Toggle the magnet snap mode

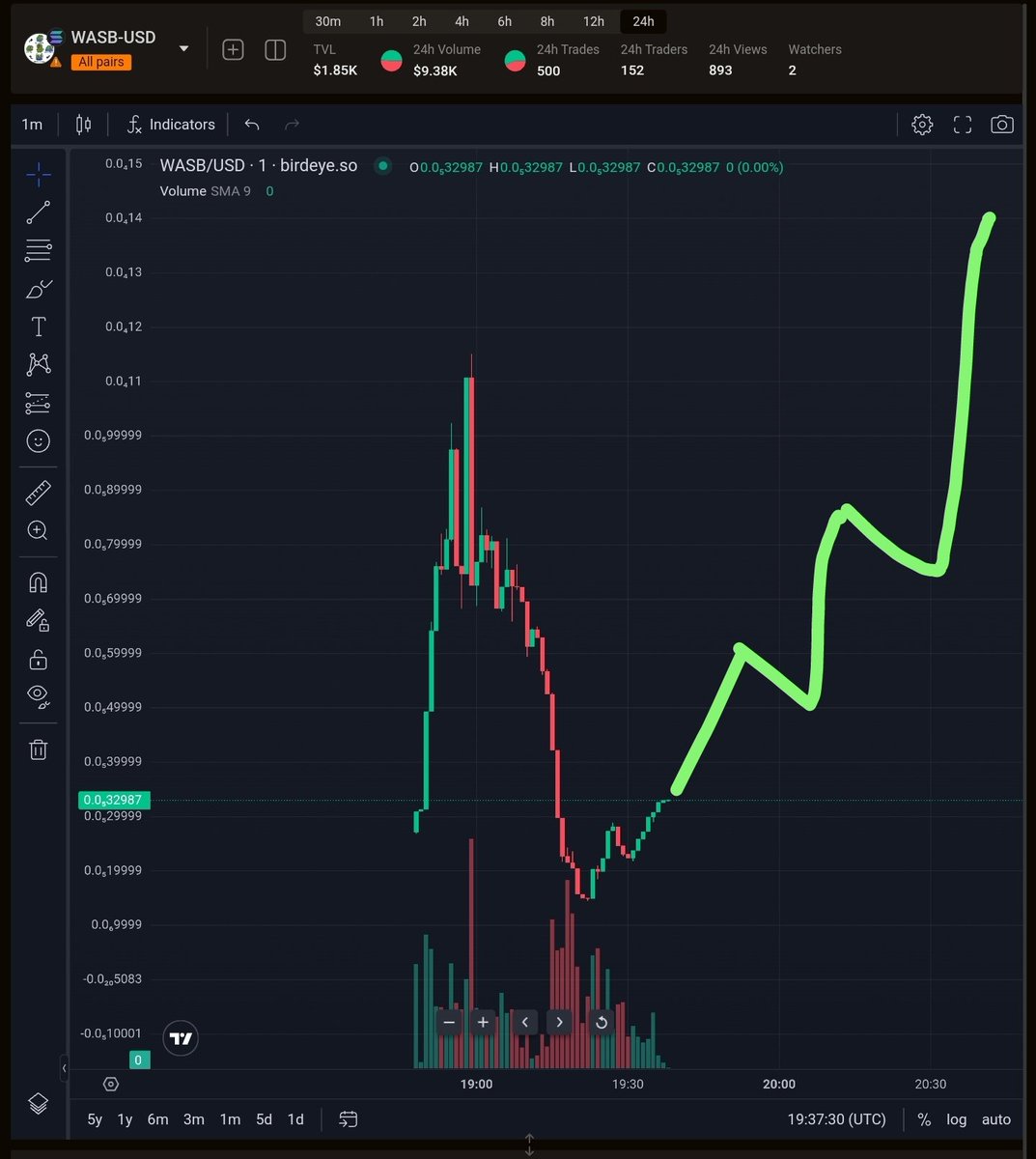pyautogui.click(x=39, y=582)
